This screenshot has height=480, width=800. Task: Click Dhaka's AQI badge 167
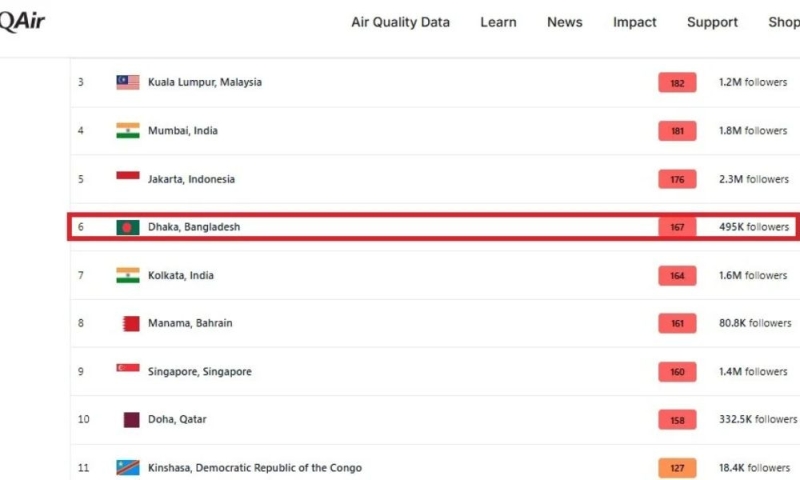point(677,228)
